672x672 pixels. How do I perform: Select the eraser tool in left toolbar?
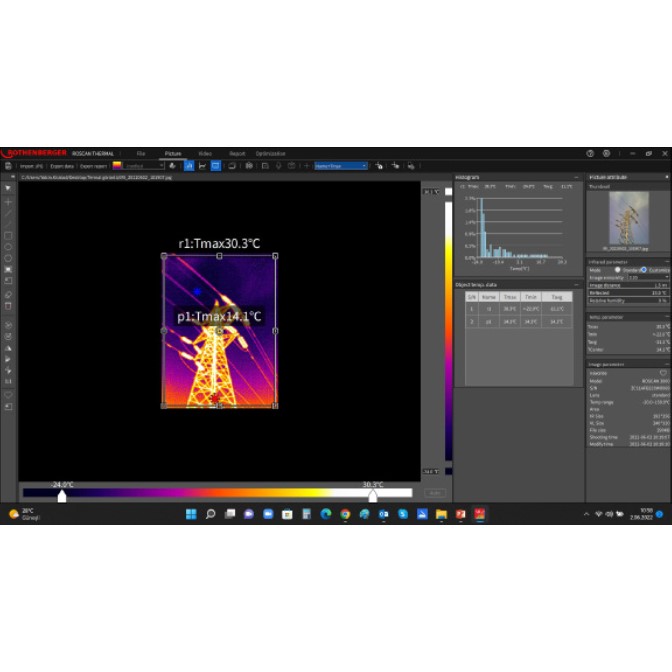coord(8,295)
